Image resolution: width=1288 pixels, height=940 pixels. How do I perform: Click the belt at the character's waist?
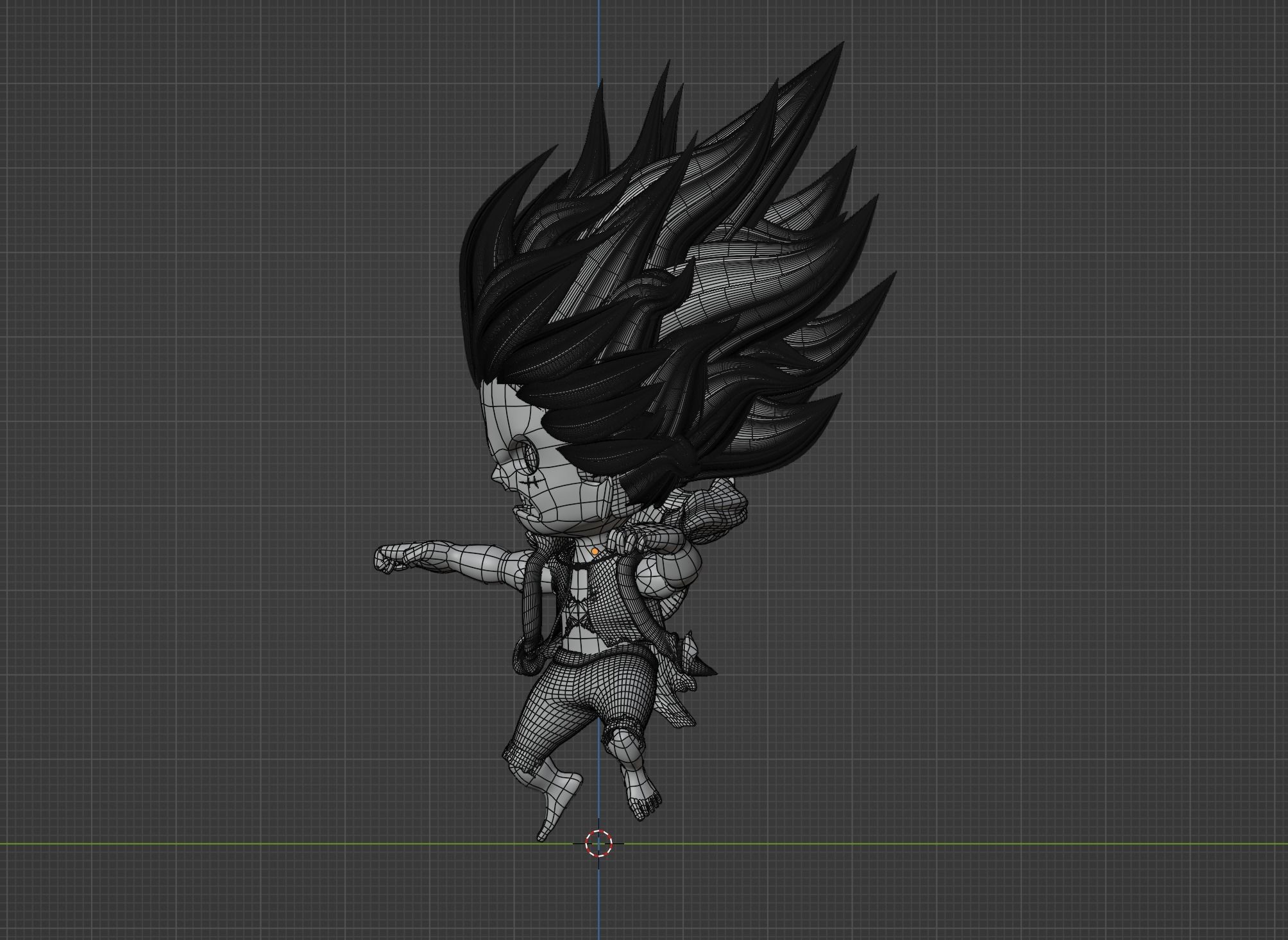pyautogui.click(x=577, y=656)
